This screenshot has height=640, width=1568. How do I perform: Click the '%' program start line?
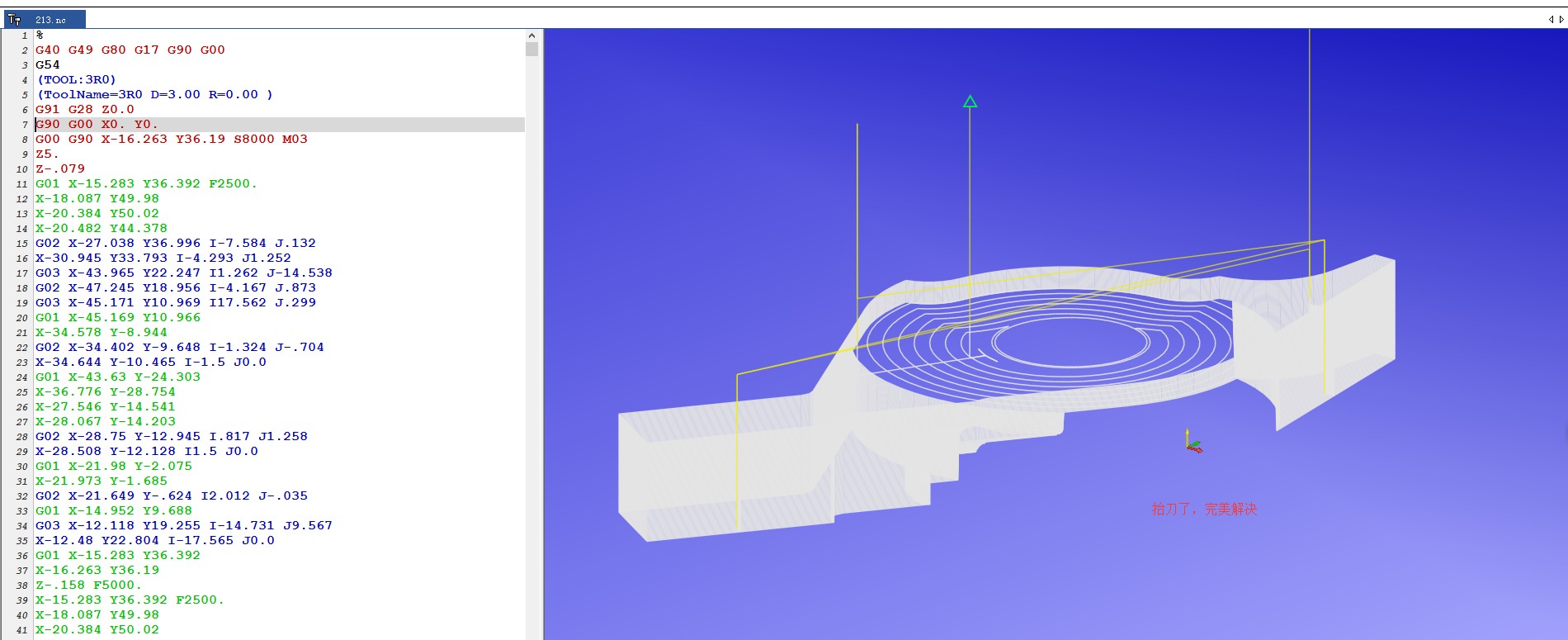click(40, 35)
